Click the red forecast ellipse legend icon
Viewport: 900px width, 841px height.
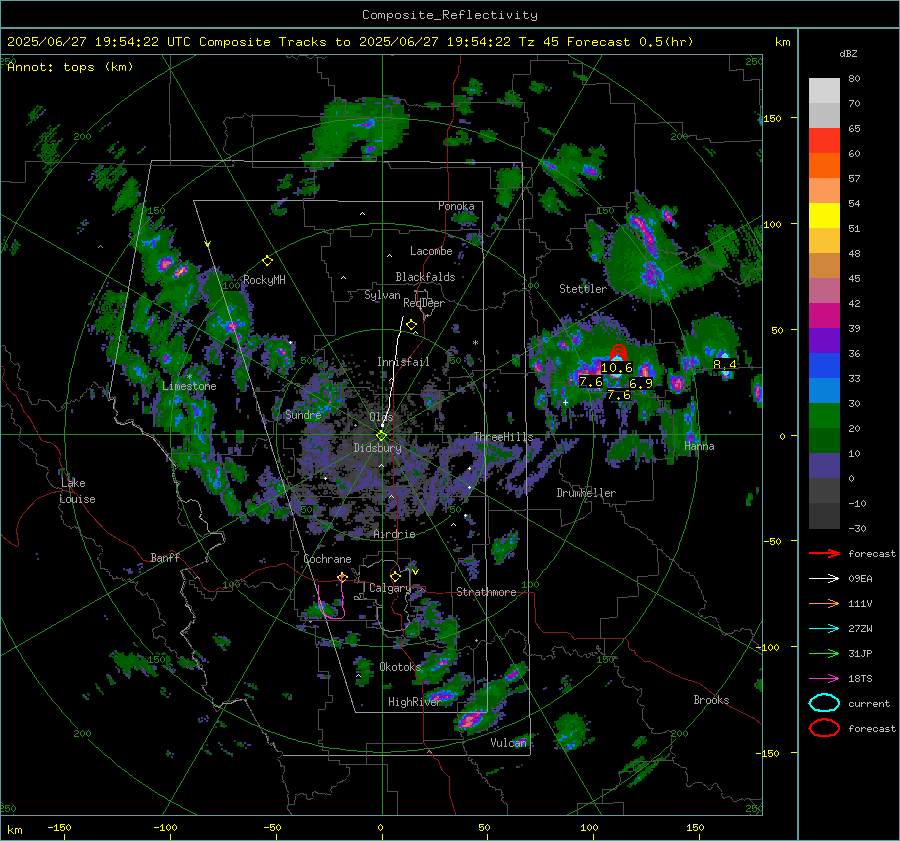(x=824, y=728)
